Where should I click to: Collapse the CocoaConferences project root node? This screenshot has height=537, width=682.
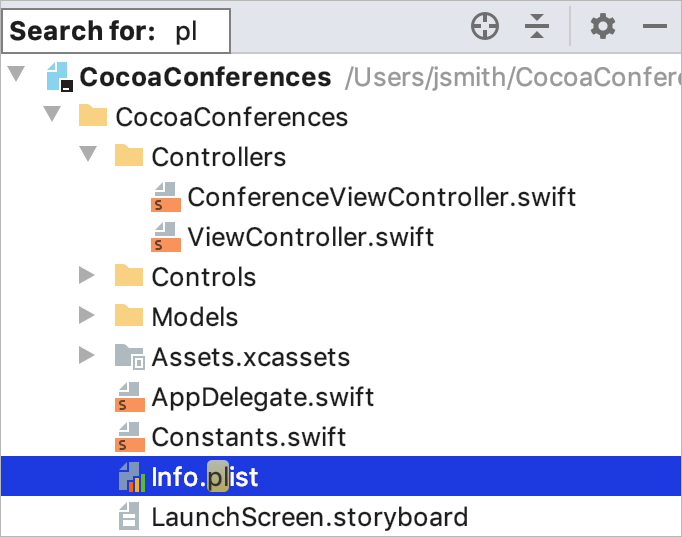17,73
